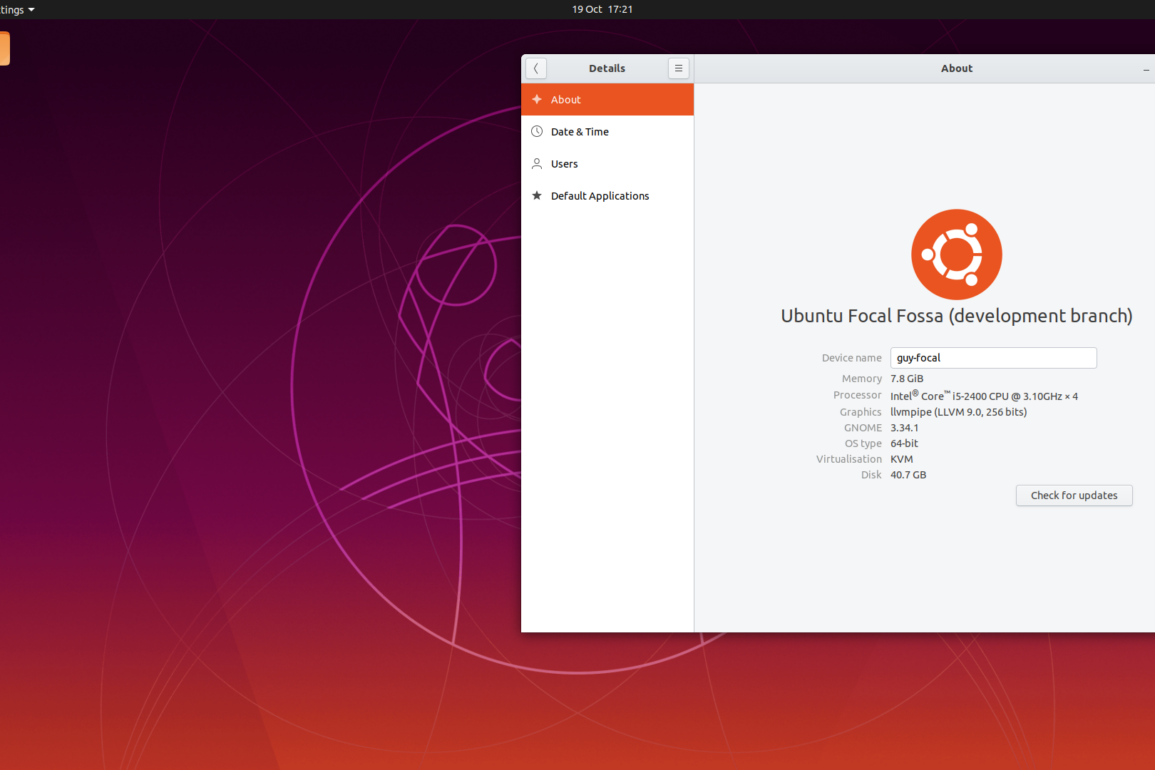Click the Intel Core i5-2400 processor value

984,396
